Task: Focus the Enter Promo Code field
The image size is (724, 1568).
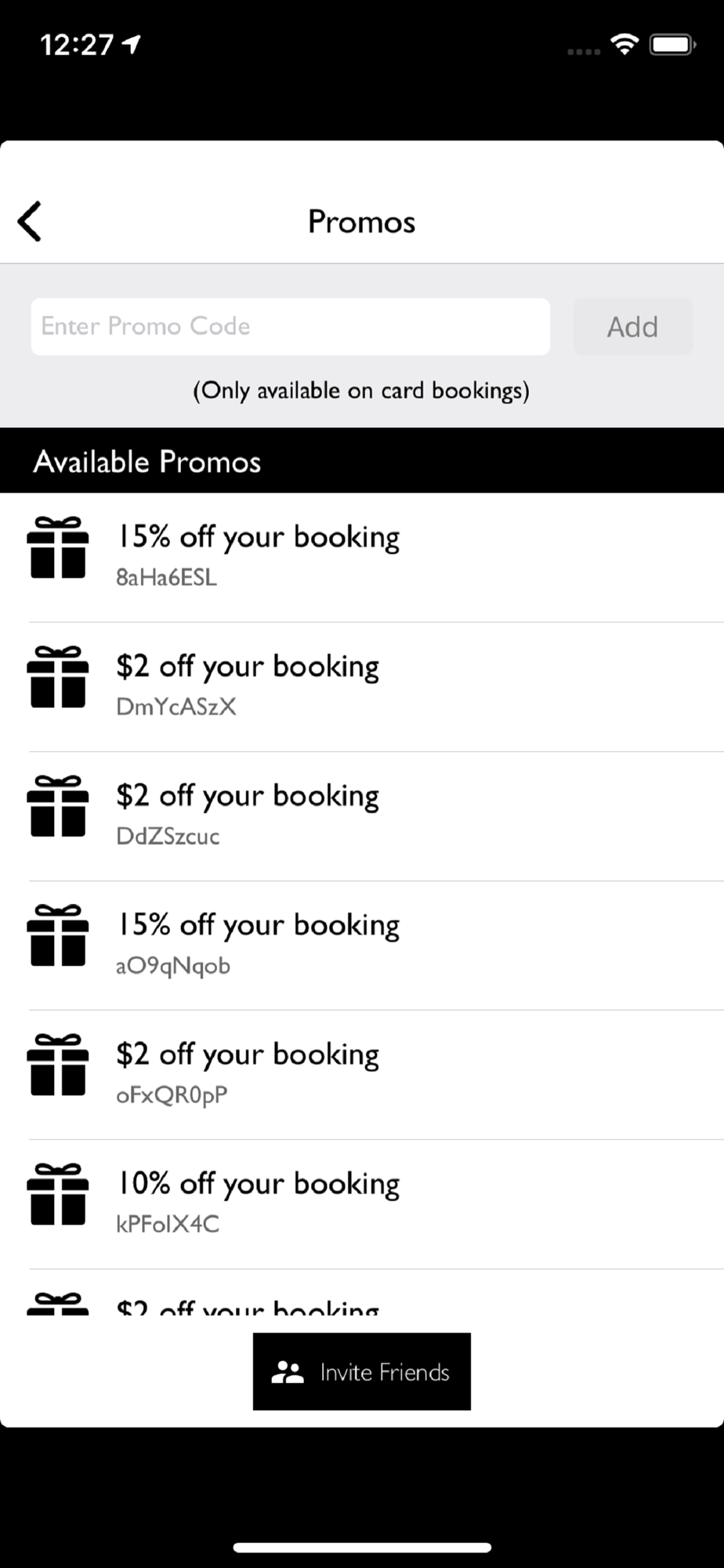Action: [x=290, y=326]
